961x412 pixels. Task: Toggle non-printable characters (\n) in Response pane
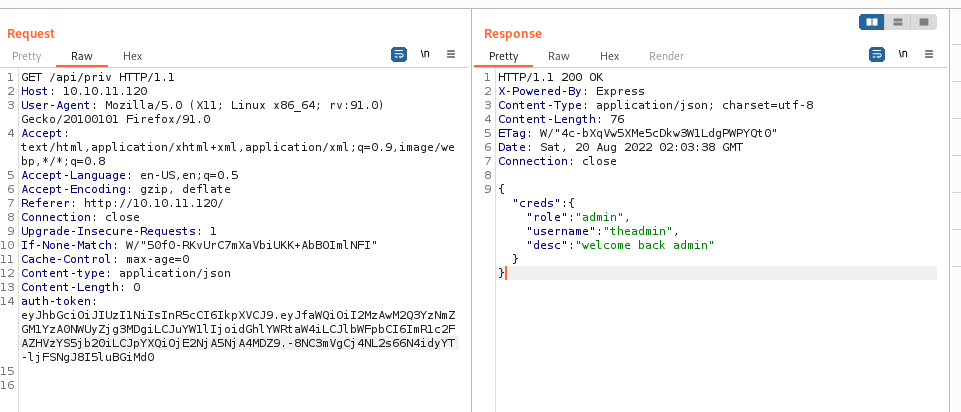(902, 54)
